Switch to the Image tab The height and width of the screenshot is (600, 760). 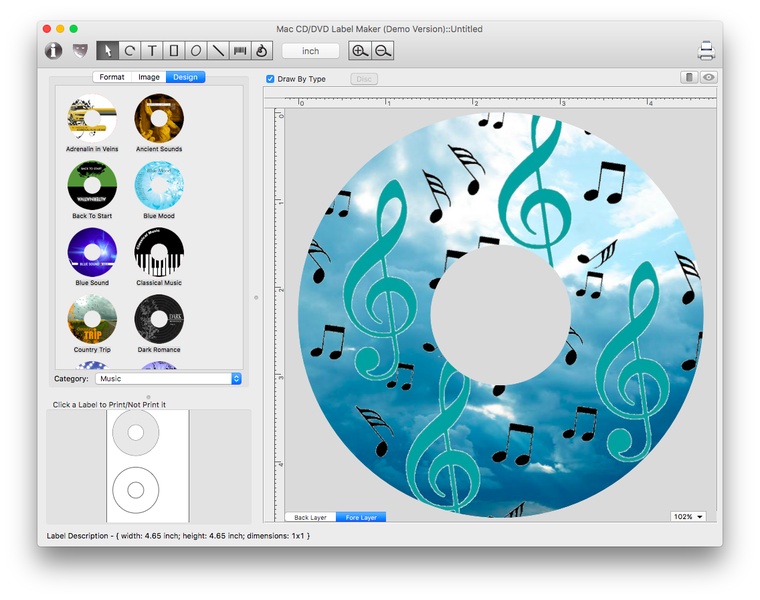(149, 77)
